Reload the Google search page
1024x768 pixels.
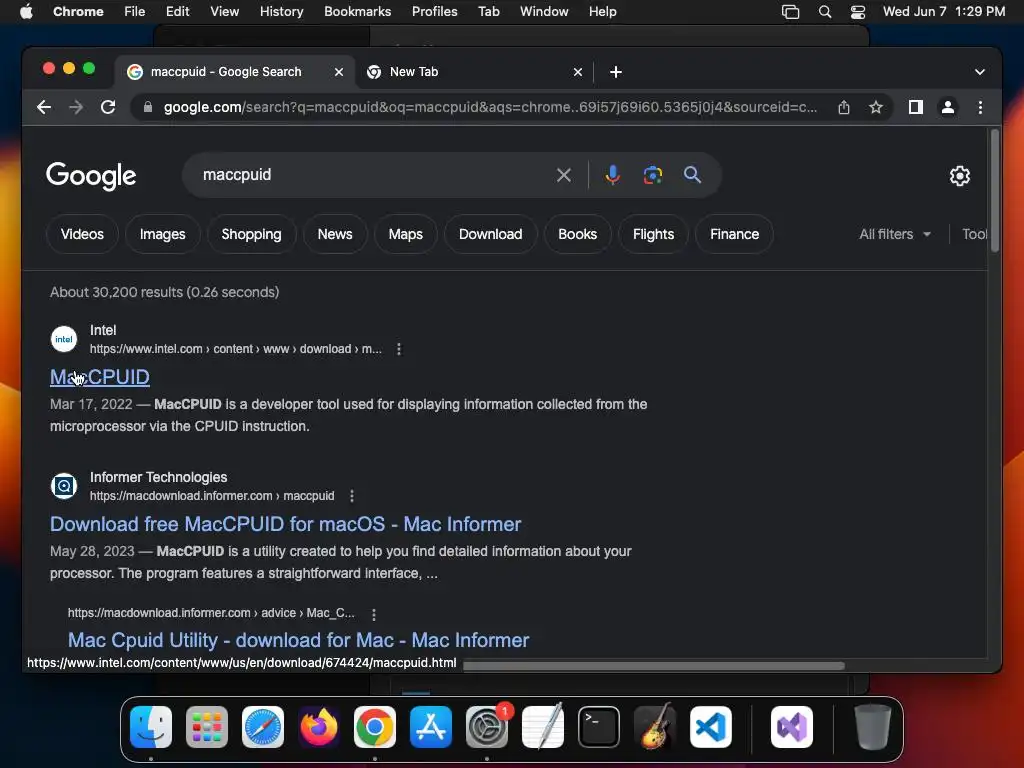(x=108, y=107)
